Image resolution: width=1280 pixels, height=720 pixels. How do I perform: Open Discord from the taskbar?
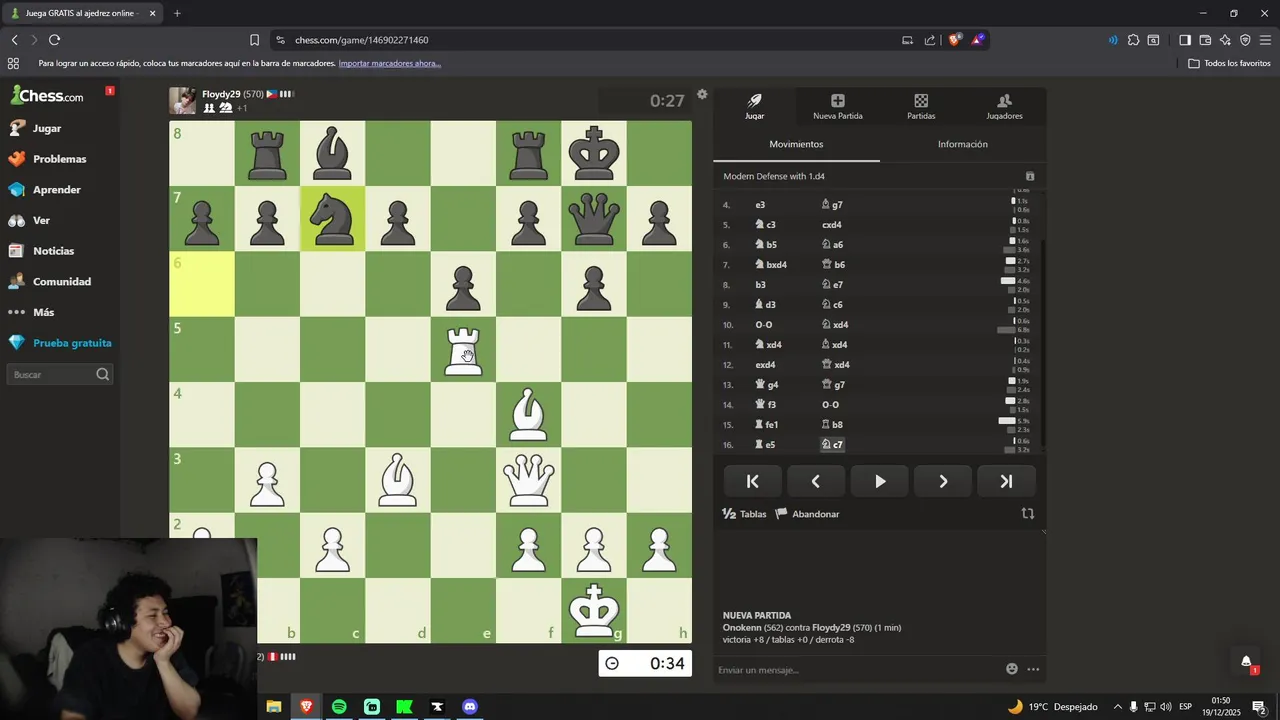tap(470, 707)
